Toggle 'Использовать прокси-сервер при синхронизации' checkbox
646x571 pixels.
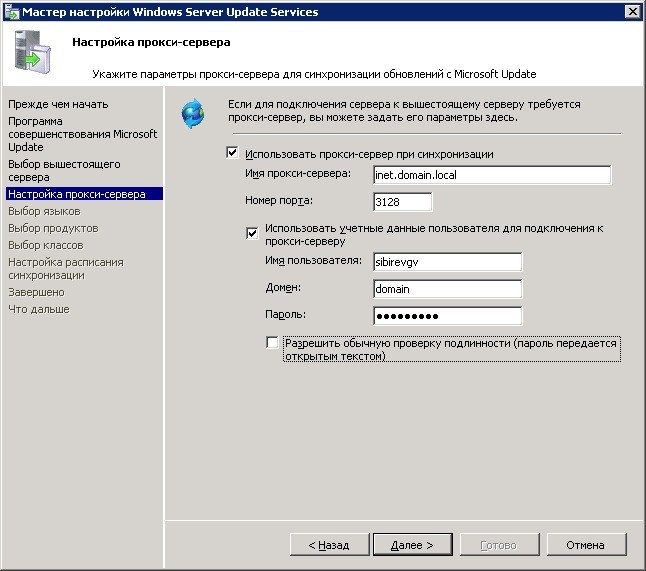click(232, 153)
